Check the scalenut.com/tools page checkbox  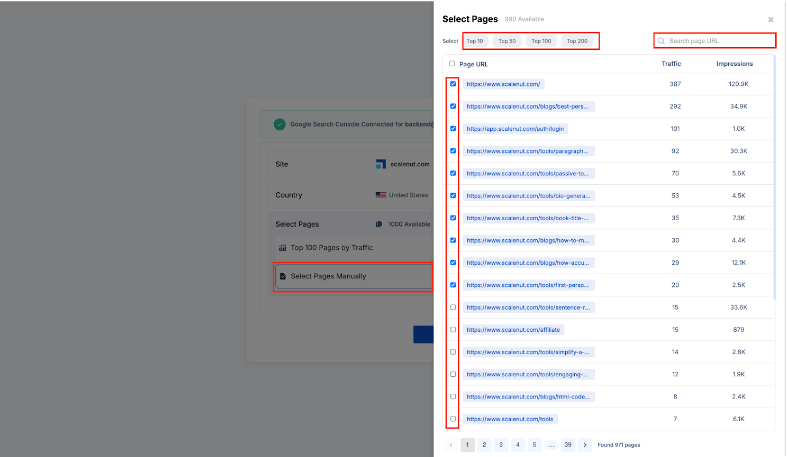coord(453,419)
